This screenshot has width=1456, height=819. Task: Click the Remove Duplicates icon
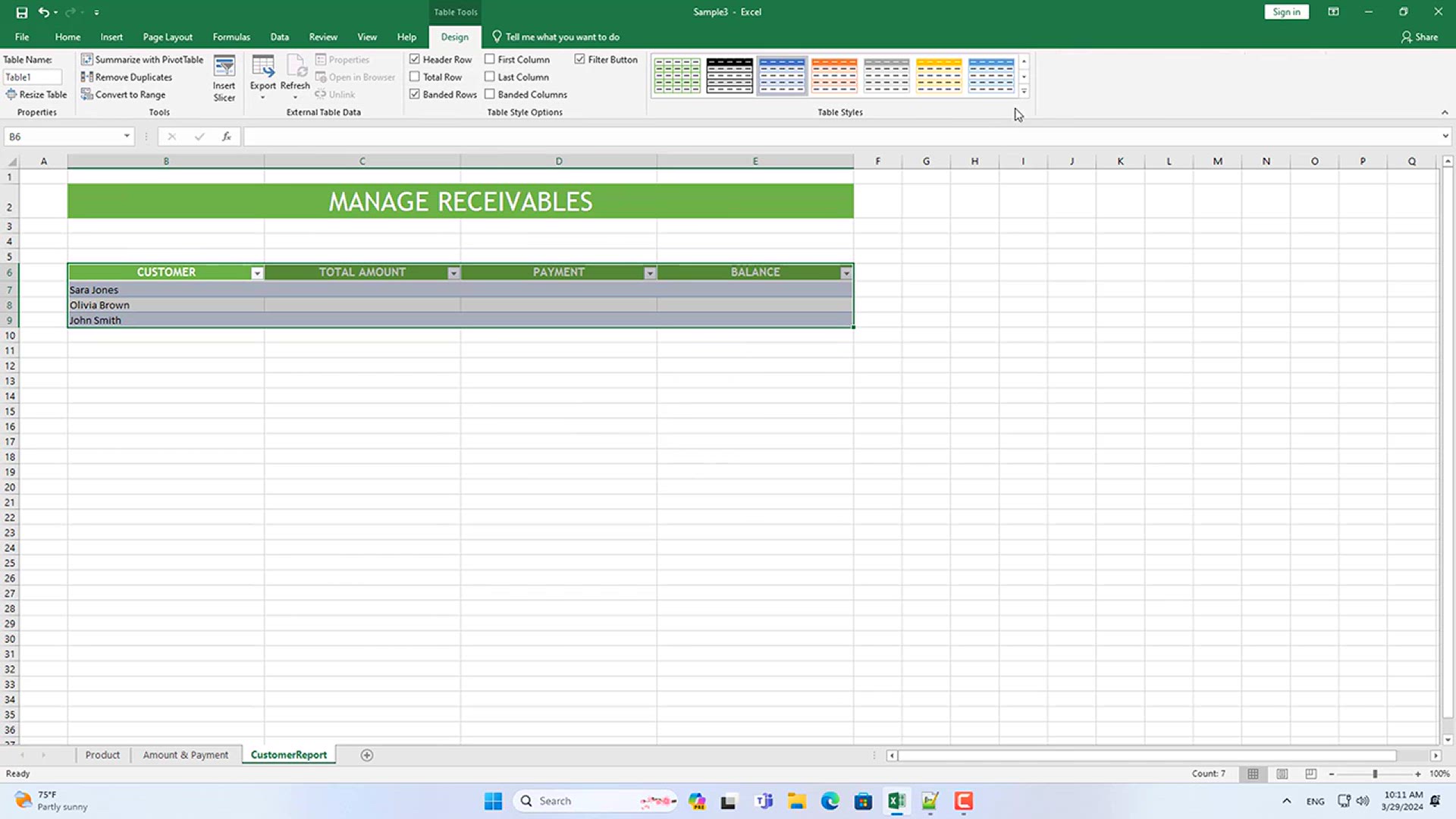coord(87,77)
